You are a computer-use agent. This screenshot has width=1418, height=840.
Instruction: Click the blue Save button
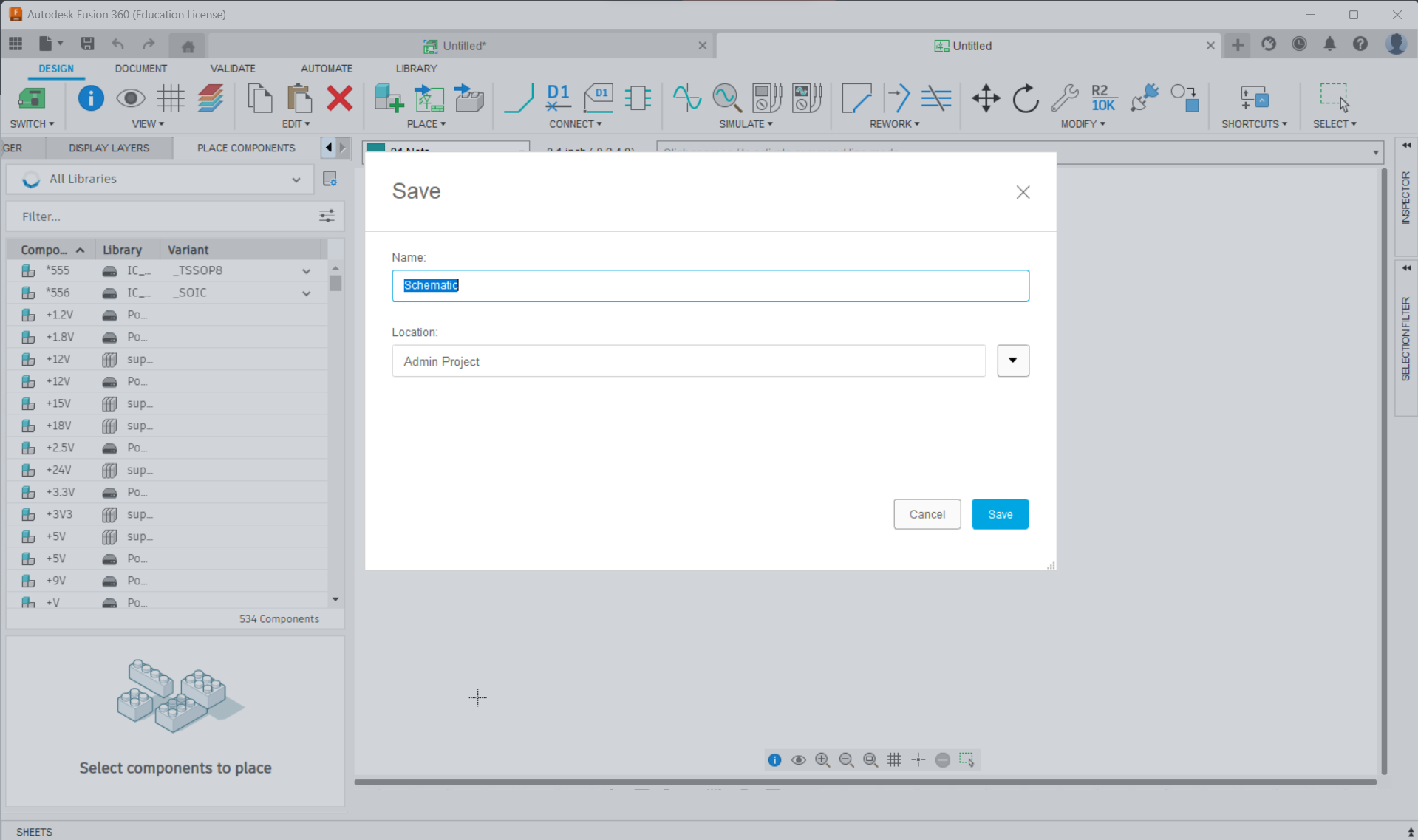1000,514
